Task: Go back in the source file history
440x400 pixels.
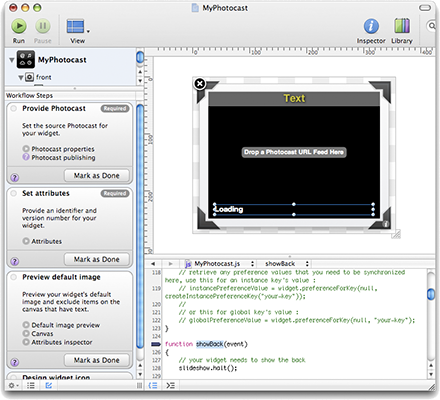Action: pos(153,264)
